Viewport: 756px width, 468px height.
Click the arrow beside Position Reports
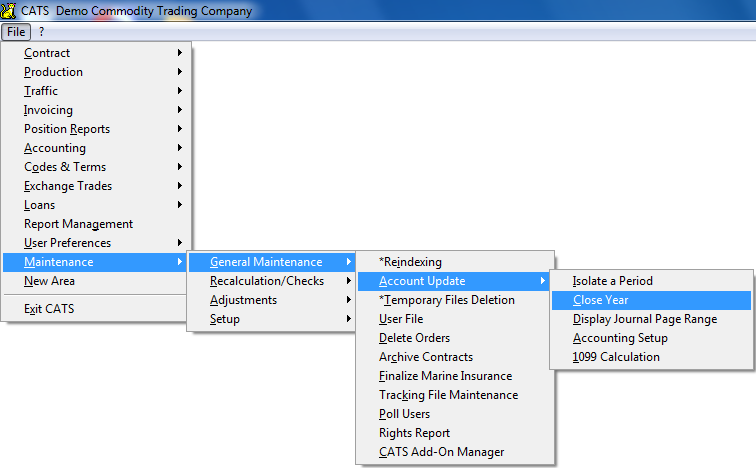tap(180, 129)
